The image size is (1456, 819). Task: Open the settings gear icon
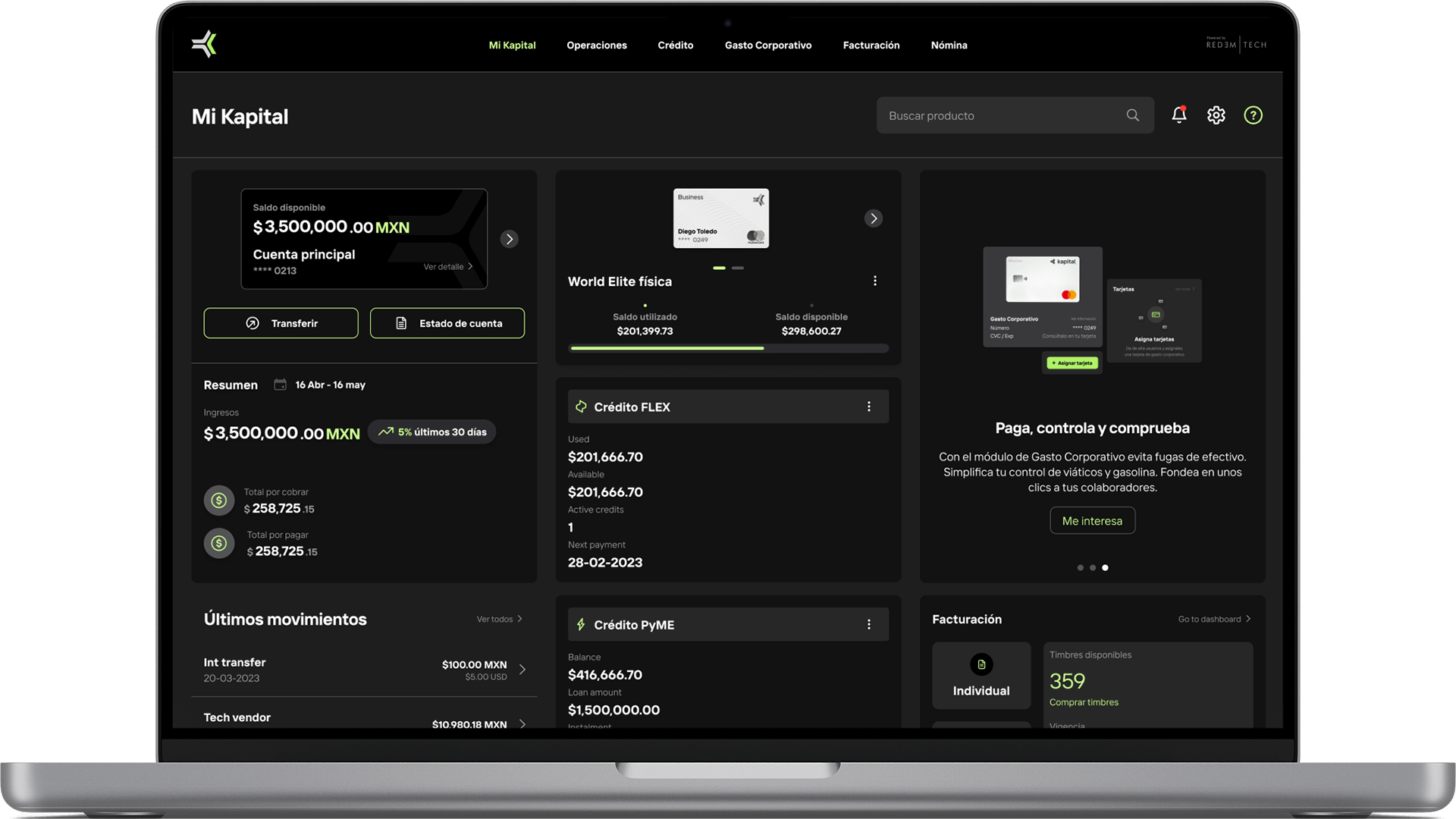(x=1216, y=115)
